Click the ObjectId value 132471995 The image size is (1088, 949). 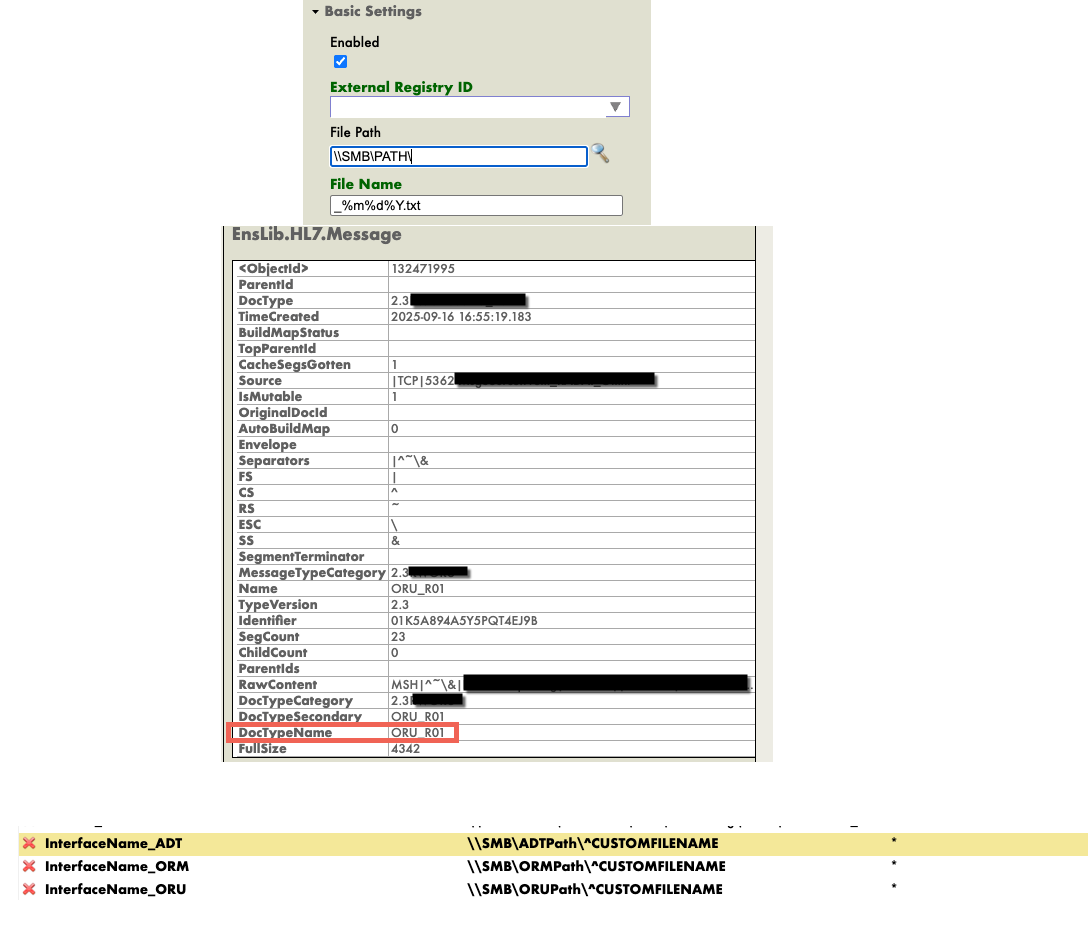click(425, 269)
